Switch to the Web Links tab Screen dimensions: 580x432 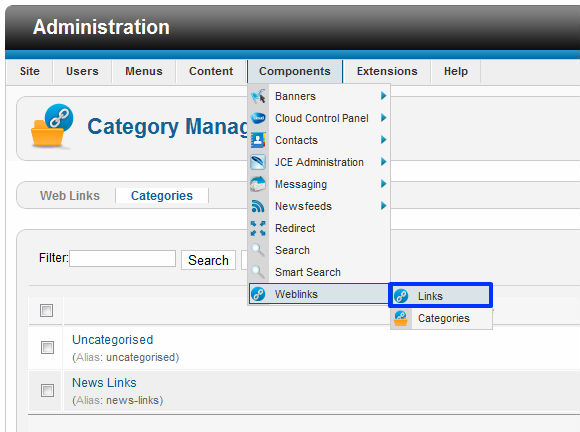[70, 195]
